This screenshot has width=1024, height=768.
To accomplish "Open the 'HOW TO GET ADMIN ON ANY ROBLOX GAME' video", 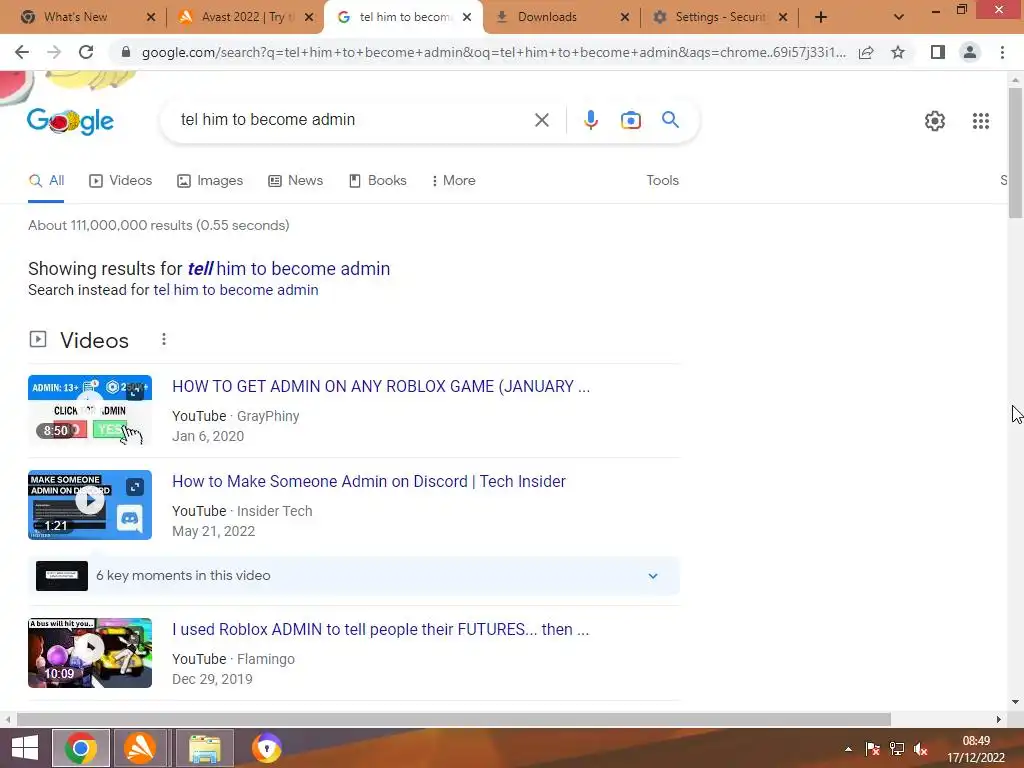I will tap(381, 387).
